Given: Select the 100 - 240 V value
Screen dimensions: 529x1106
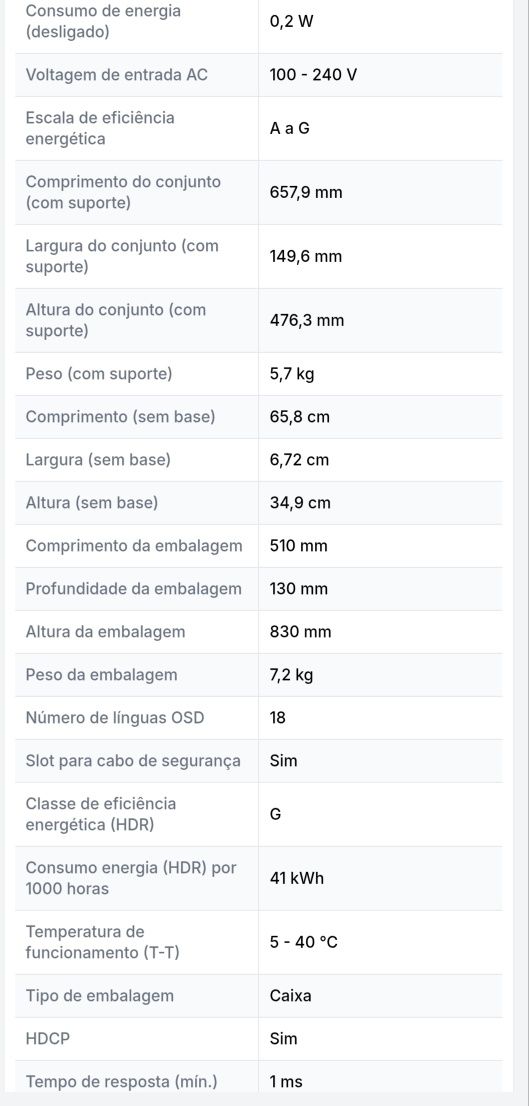Looking at the screenshot, I should 313,75.
